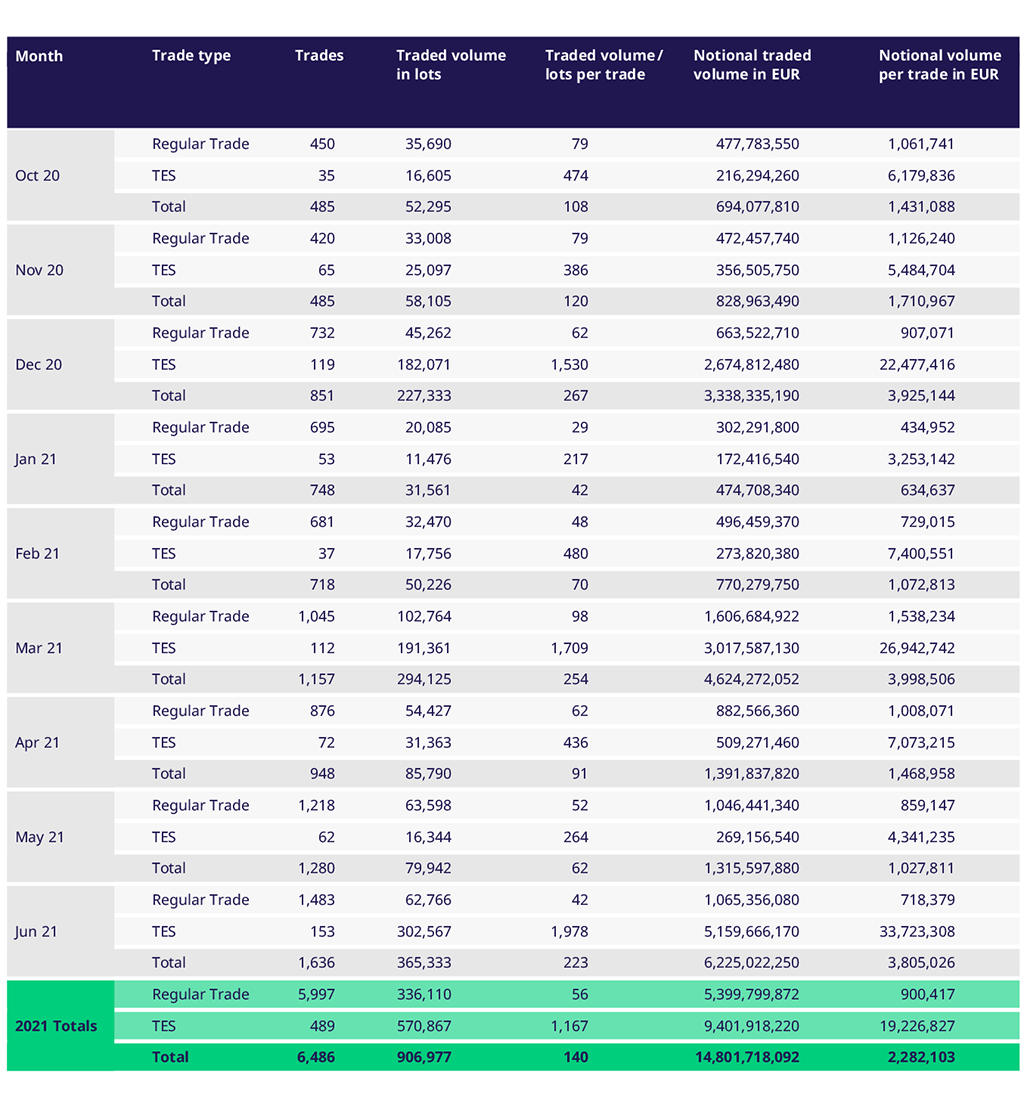The image size is (1024, 1109).
Task: Select May 21 Regular Trade count 1,218
Action: pyautogui.click(x=316, y=806)
